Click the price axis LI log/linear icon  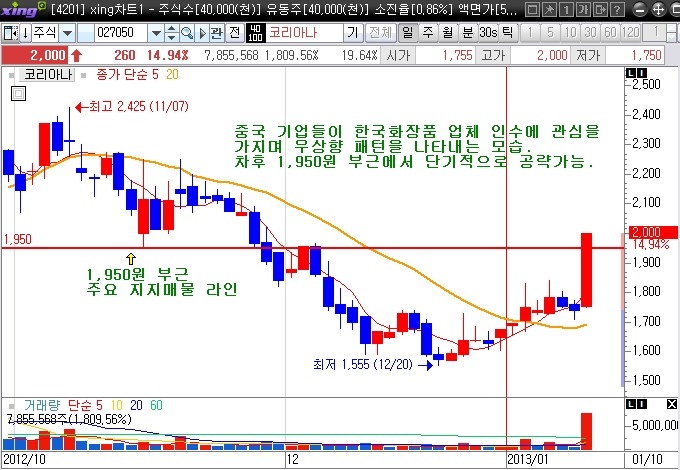[x=636, y=73]
